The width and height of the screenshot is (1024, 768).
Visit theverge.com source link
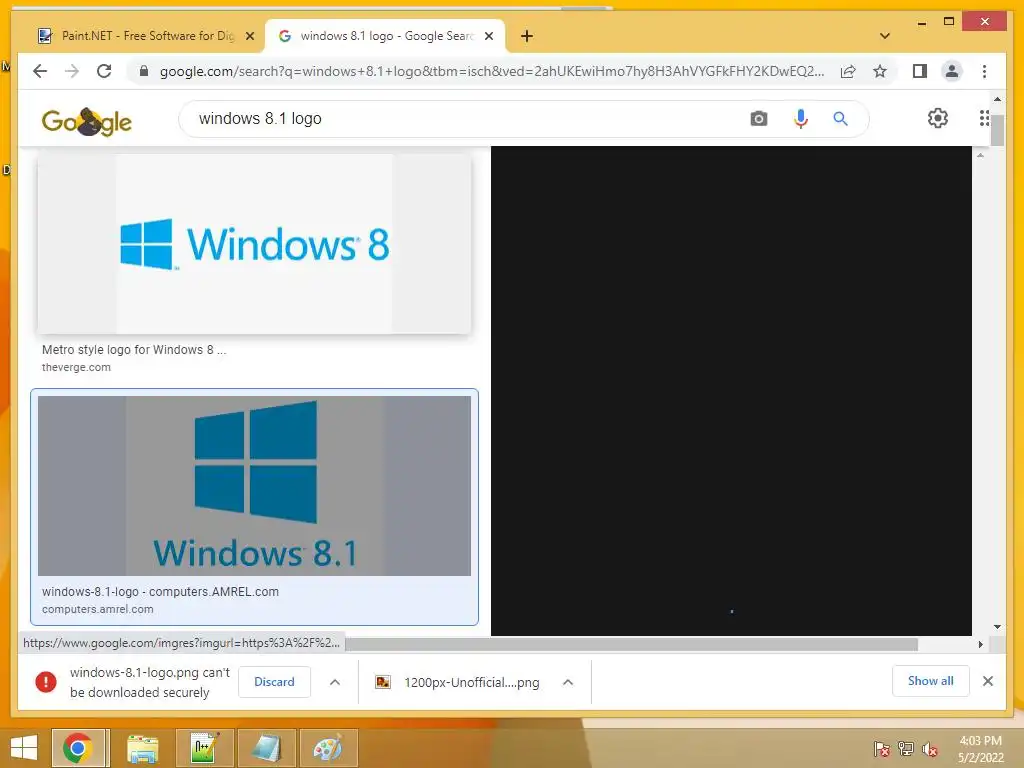(76, 367)
